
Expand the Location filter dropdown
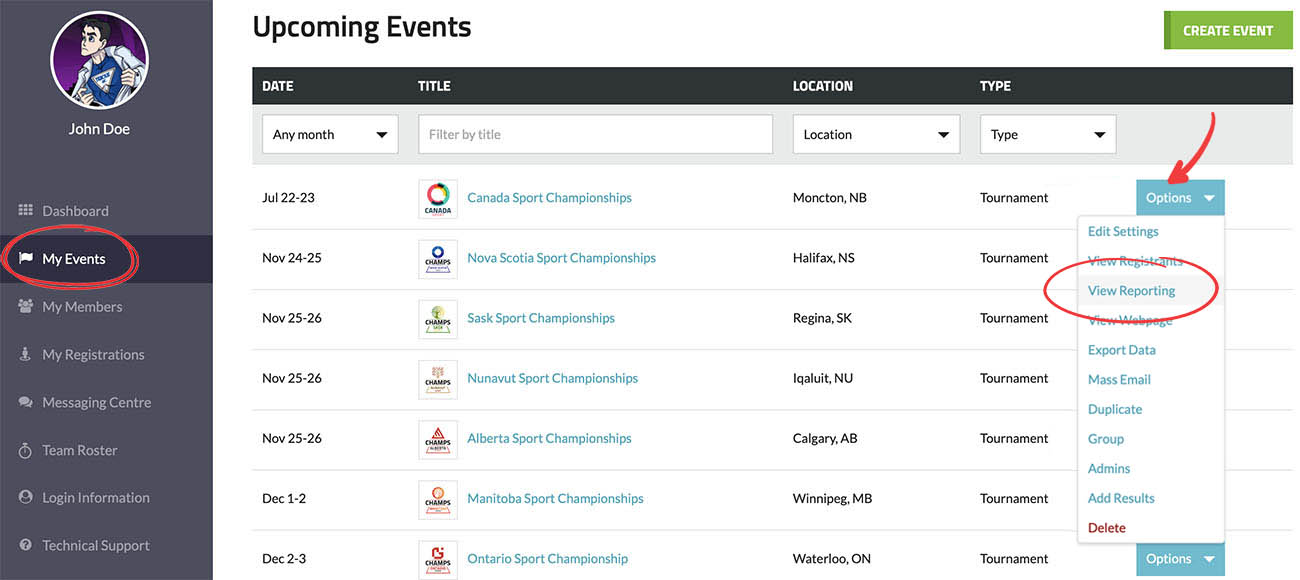tap(875, 135)
